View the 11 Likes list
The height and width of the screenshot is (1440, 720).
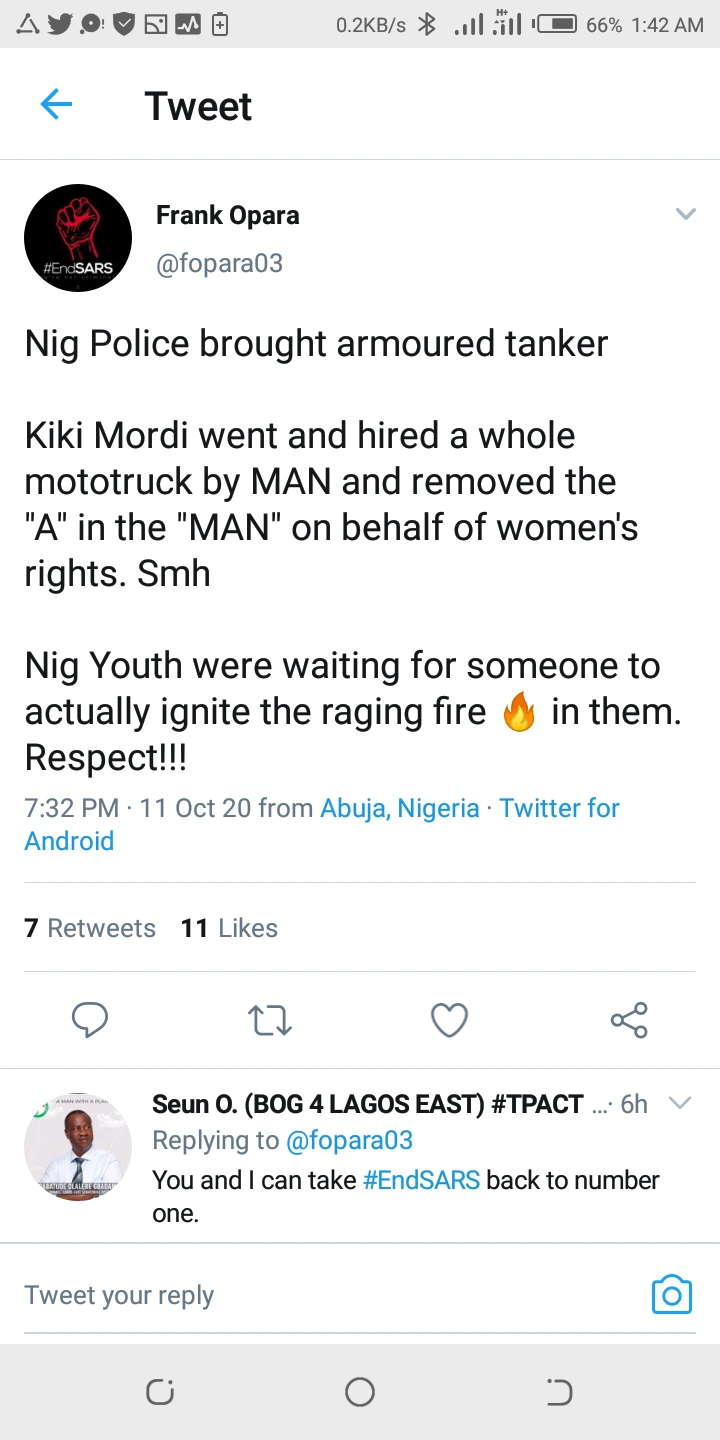click(x=229, y=928)
